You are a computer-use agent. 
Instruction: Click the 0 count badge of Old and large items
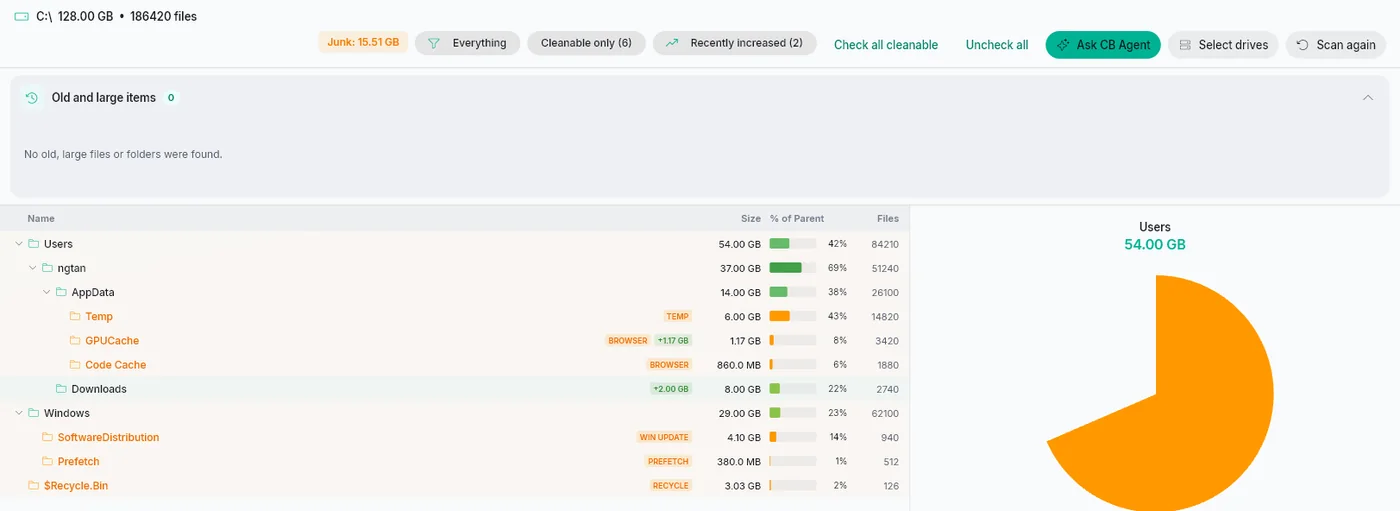[x=171, y=98]
